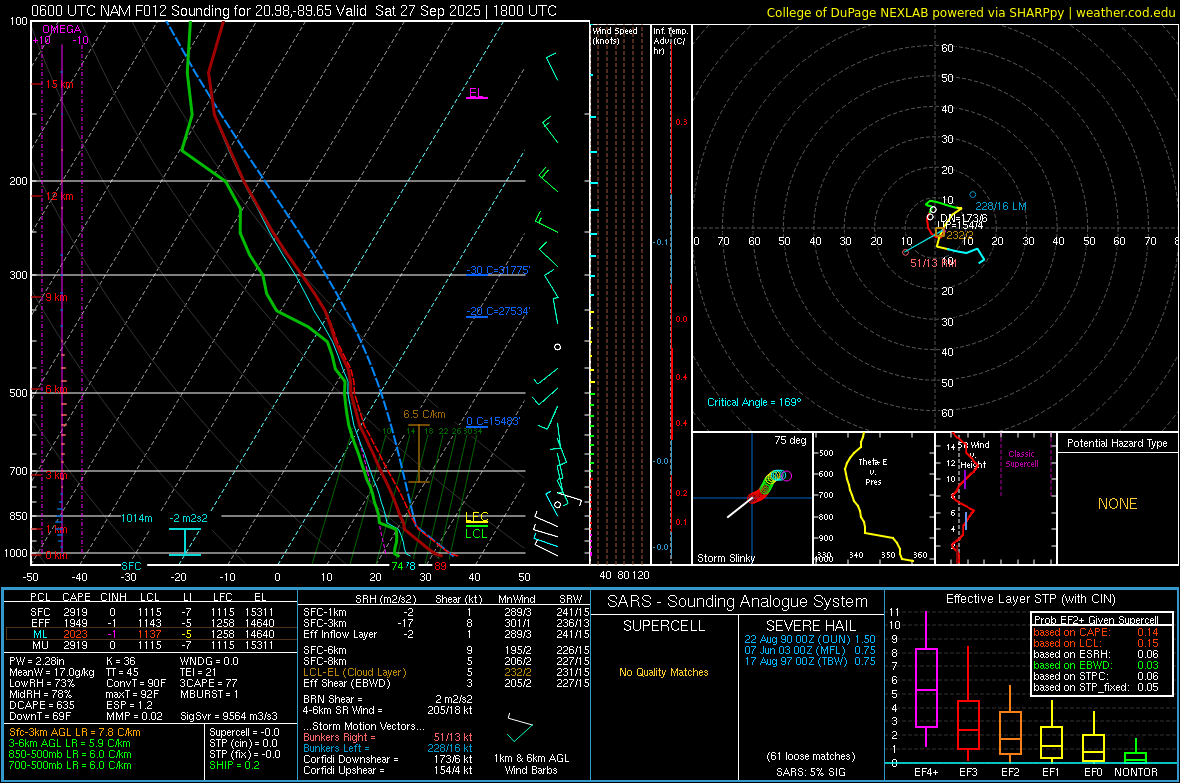1180x783 pixels.
Task: Click the surface temperature value 89
Action: pyautogui.click(x=440, y=566)
